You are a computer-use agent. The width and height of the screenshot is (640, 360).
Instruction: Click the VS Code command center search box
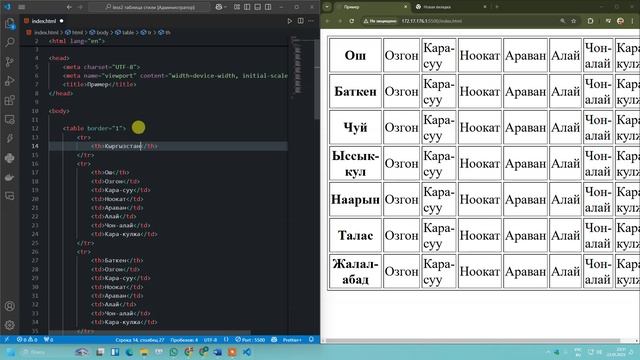149,7
